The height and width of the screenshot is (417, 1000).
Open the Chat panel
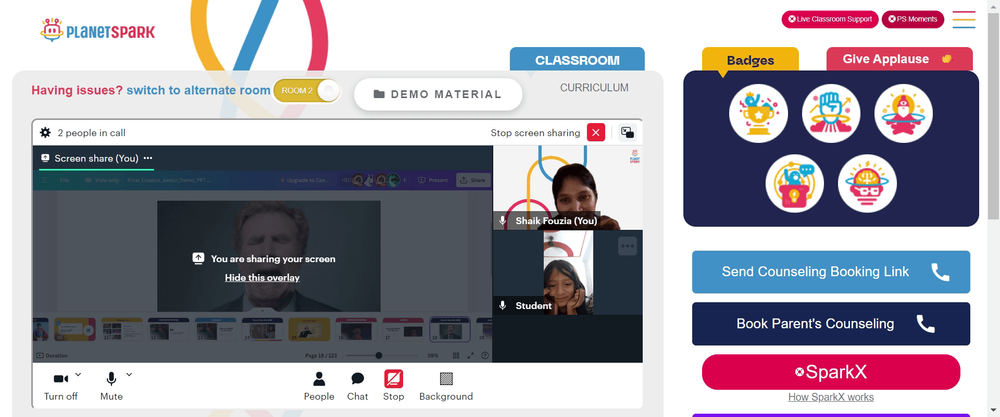(357, 386)
